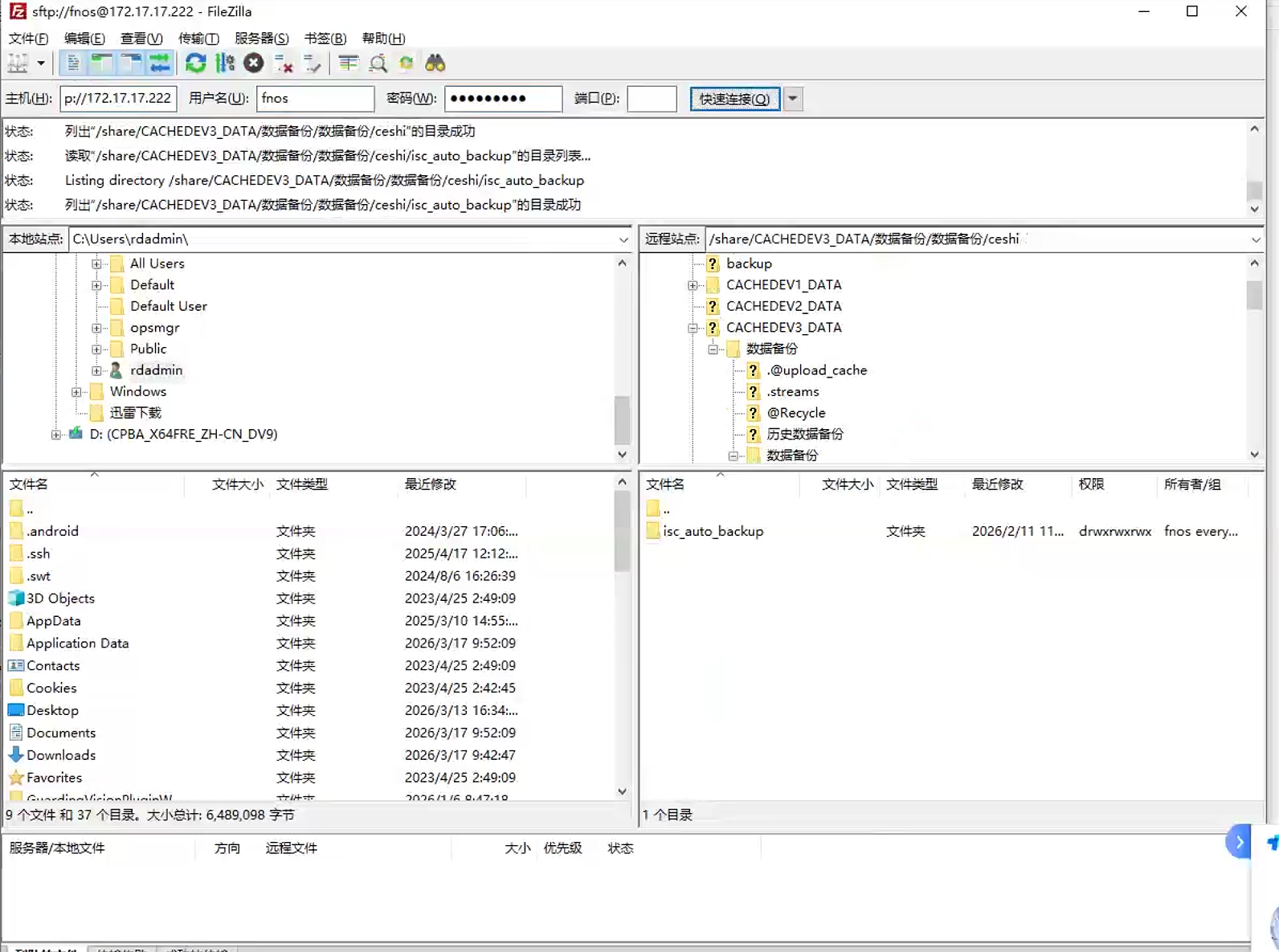Search remote files with binoculars icon
This screenshot has height=952, width=1279.
coord(435,63)
